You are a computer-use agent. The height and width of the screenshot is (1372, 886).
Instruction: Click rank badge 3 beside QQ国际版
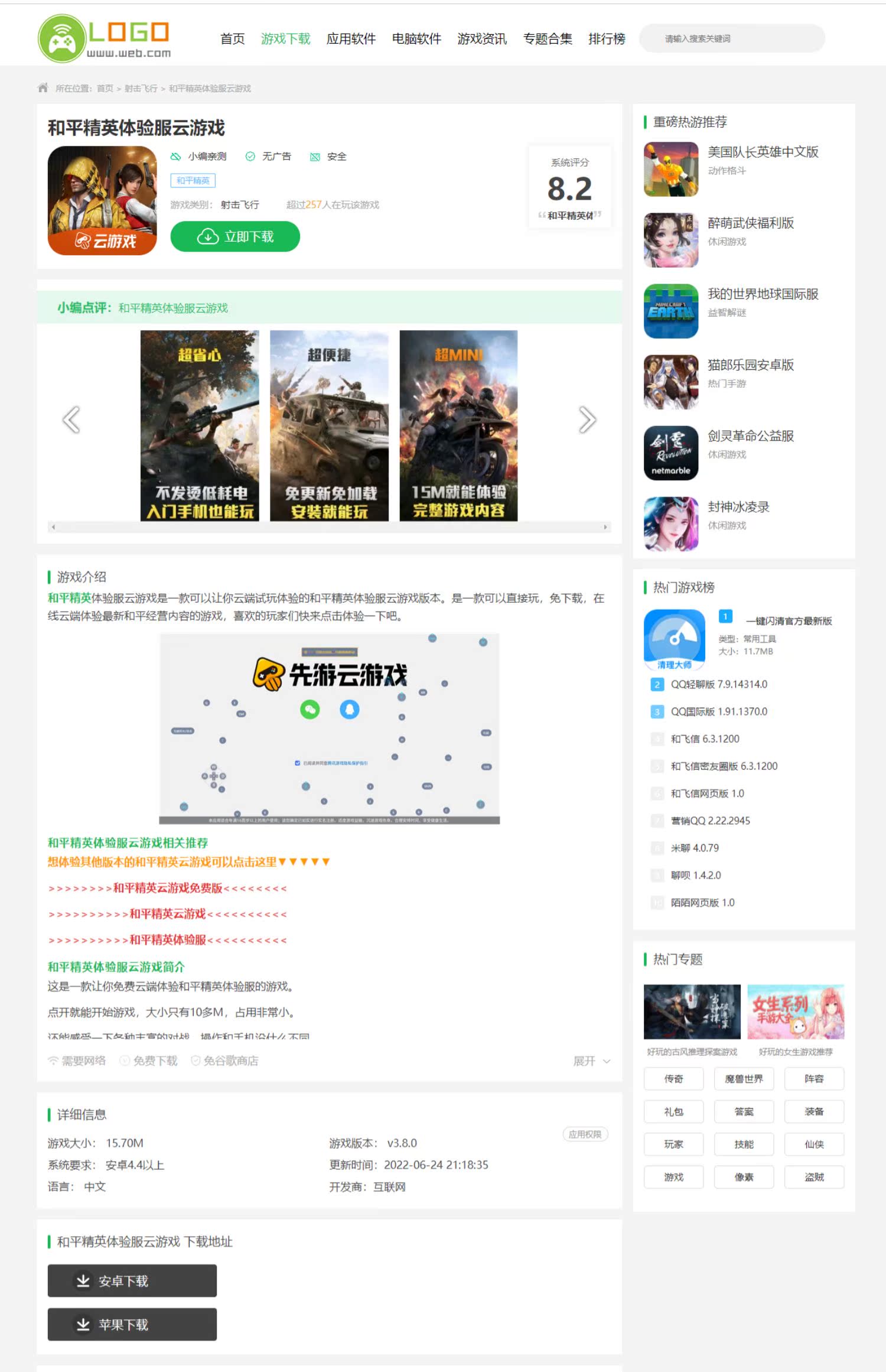[x=657, y=711]
